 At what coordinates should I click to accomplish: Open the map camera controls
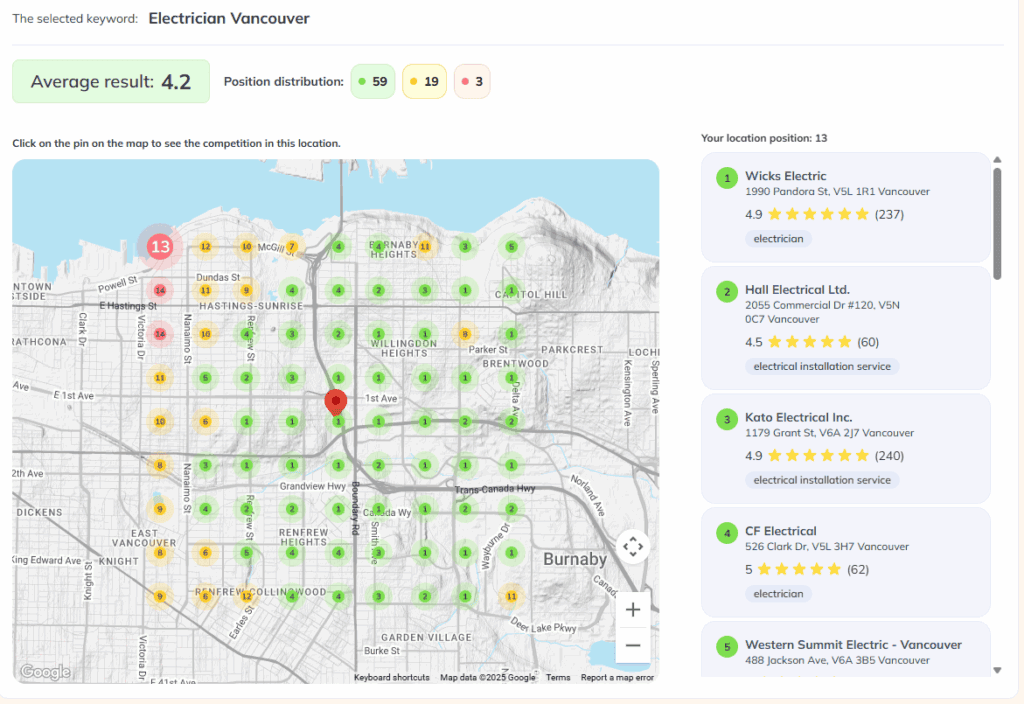click(x=633, y=547)
